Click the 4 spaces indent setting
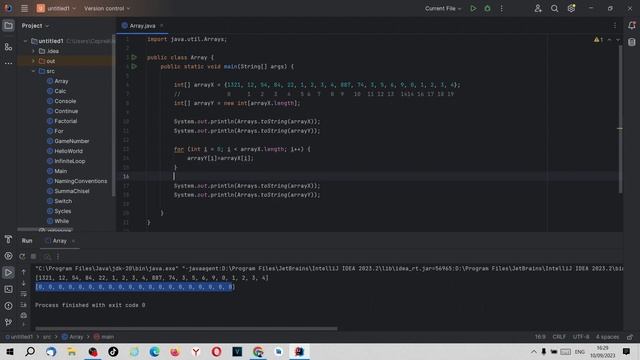 point(607,337)
